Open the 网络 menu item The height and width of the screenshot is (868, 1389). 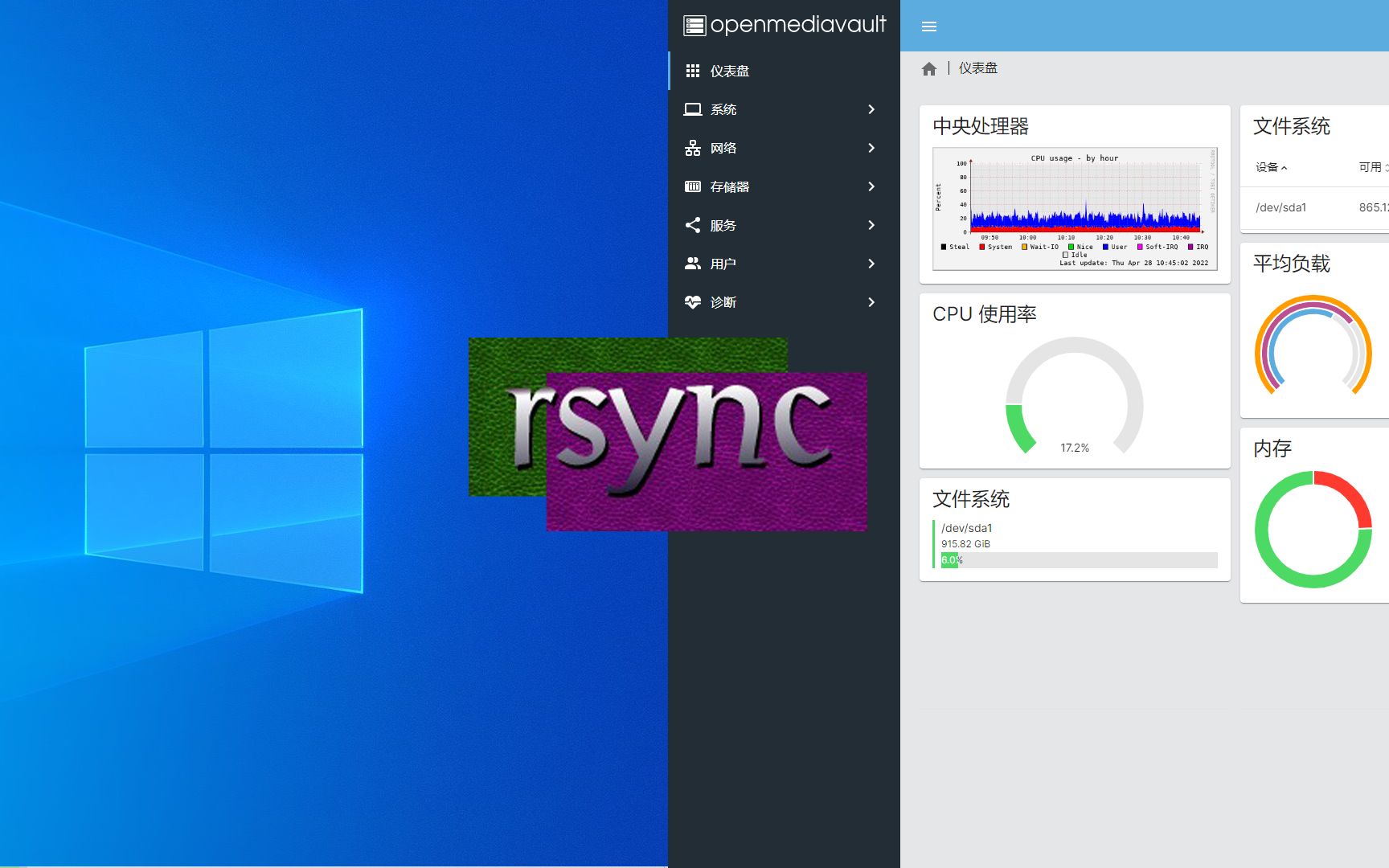pos(785,148)
